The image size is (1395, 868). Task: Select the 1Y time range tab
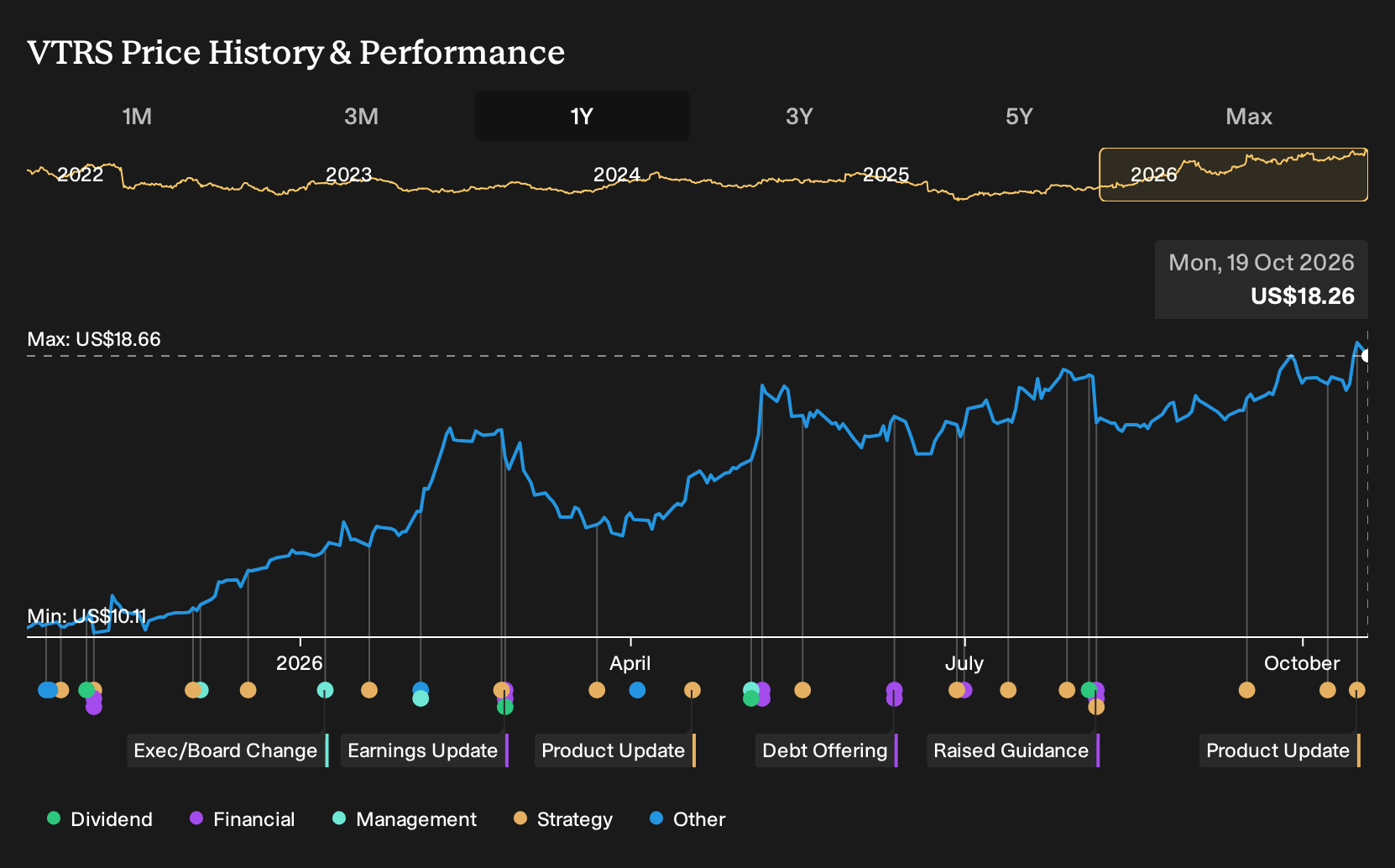point(583,116)
